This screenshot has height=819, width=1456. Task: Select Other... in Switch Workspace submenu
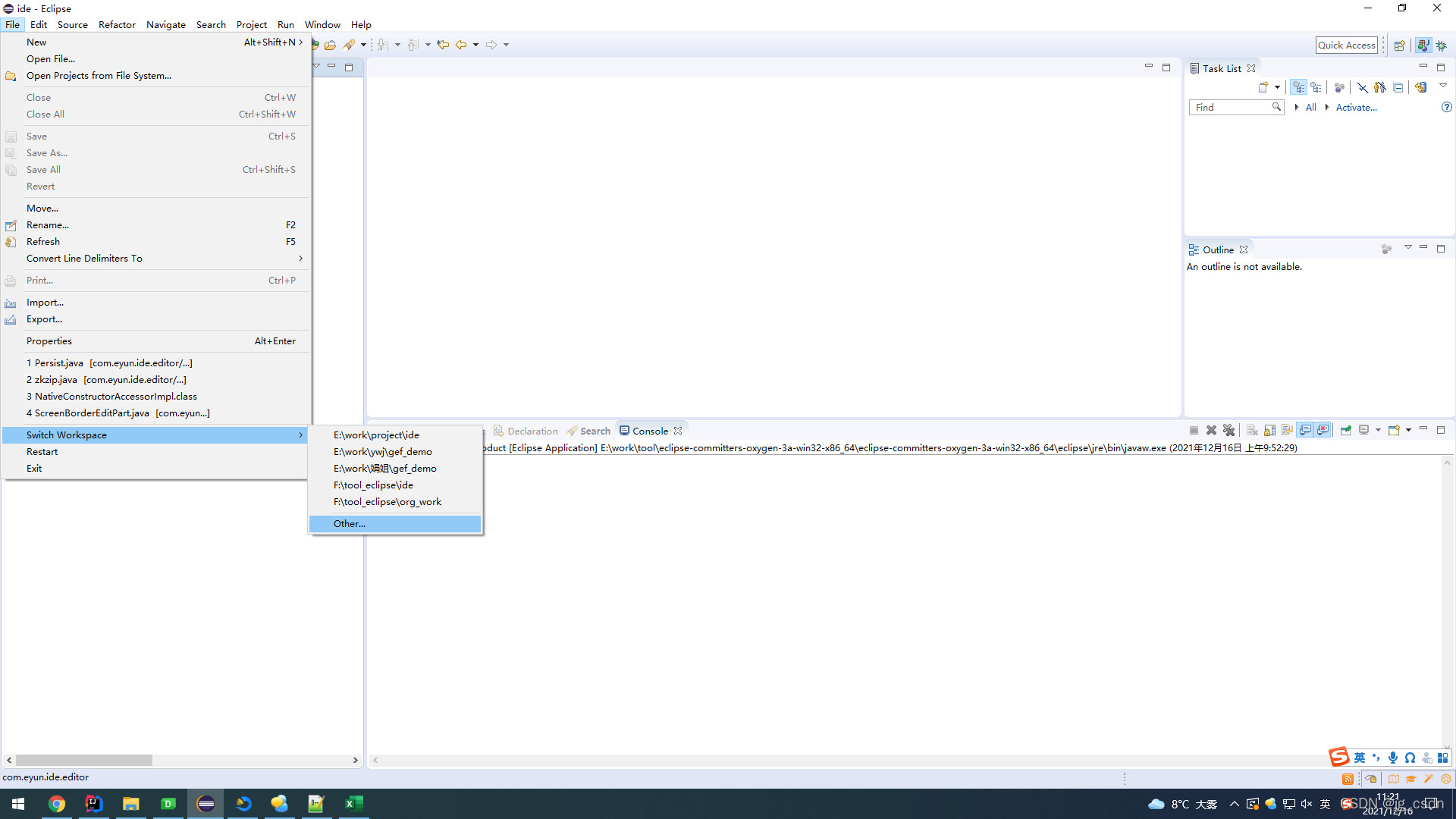click(x=350, y=523)
